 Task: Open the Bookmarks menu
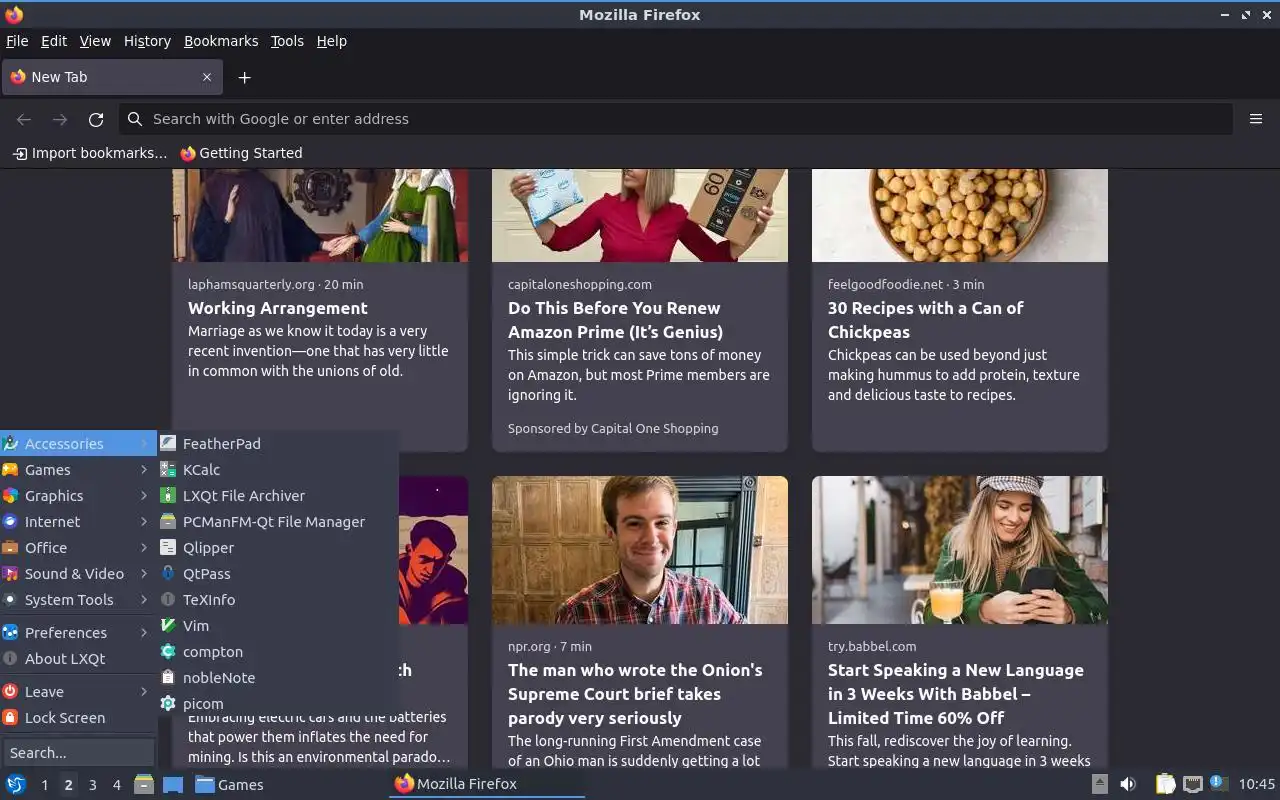221,41
